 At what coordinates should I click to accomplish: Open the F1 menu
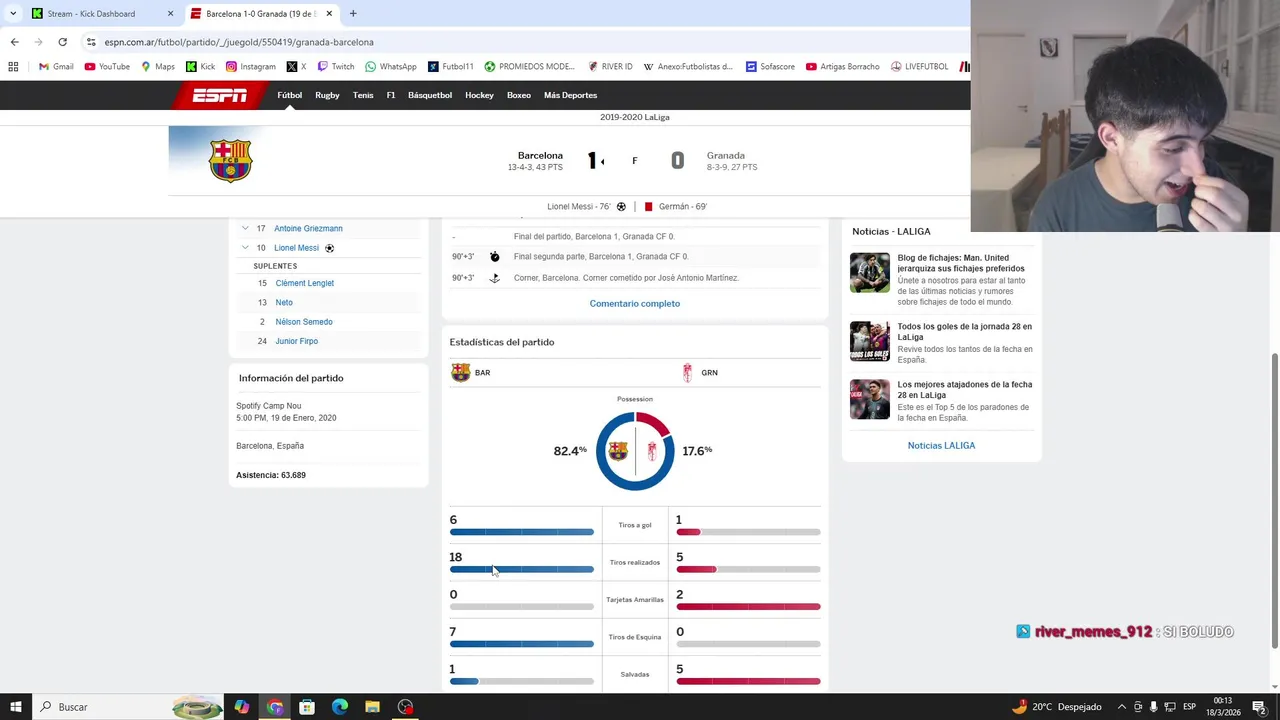coord(391,95)
